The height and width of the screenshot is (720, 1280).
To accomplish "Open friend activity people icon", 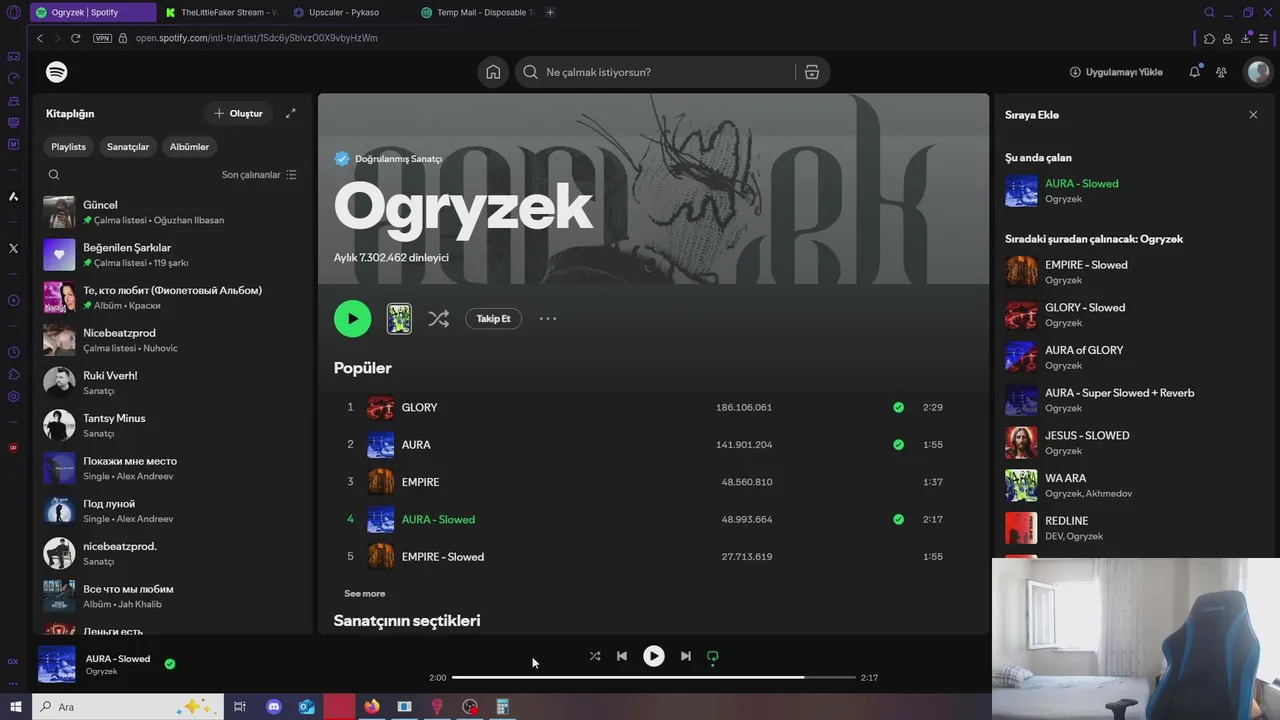I will click(1221, 72).
